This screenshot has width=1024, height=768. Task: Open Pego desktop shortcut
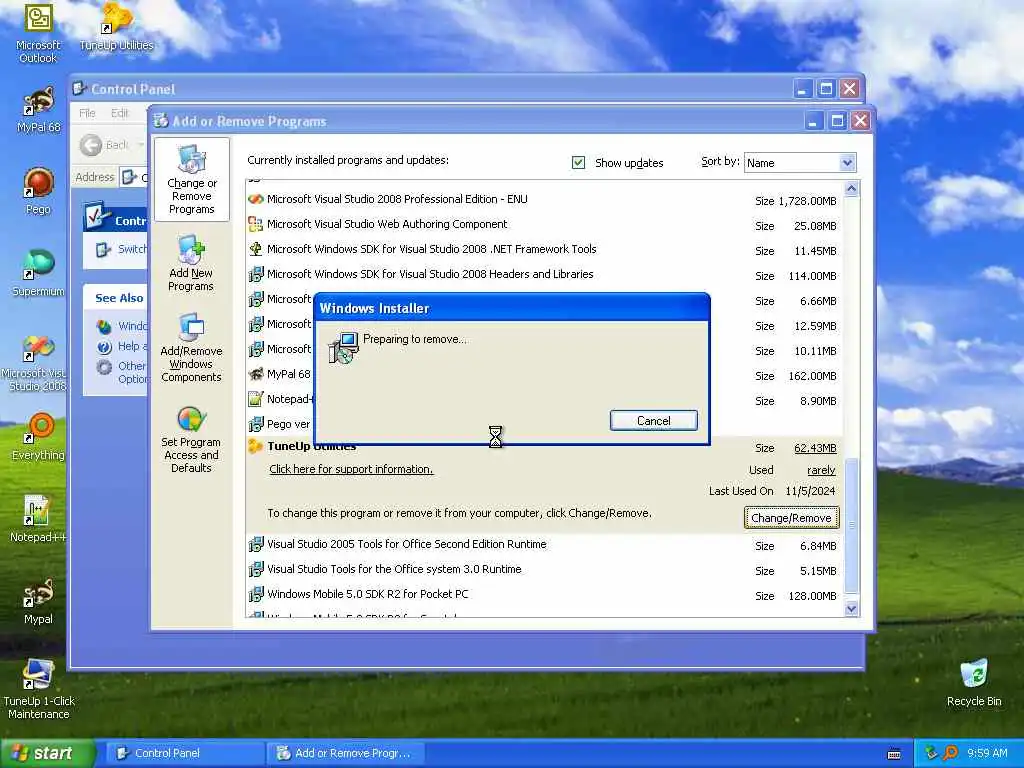click(38, 191)
